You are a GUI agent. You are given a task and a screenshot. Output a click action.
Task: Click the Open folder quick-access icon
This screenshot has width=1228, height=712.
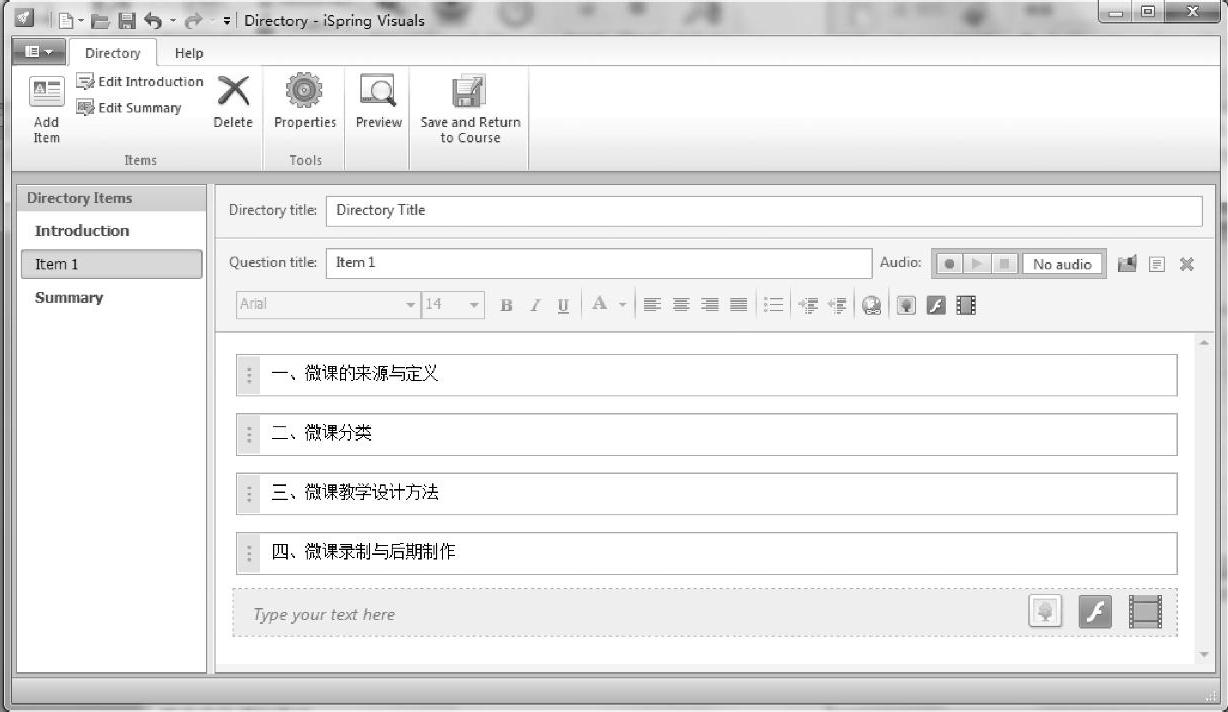coord(100,20)
